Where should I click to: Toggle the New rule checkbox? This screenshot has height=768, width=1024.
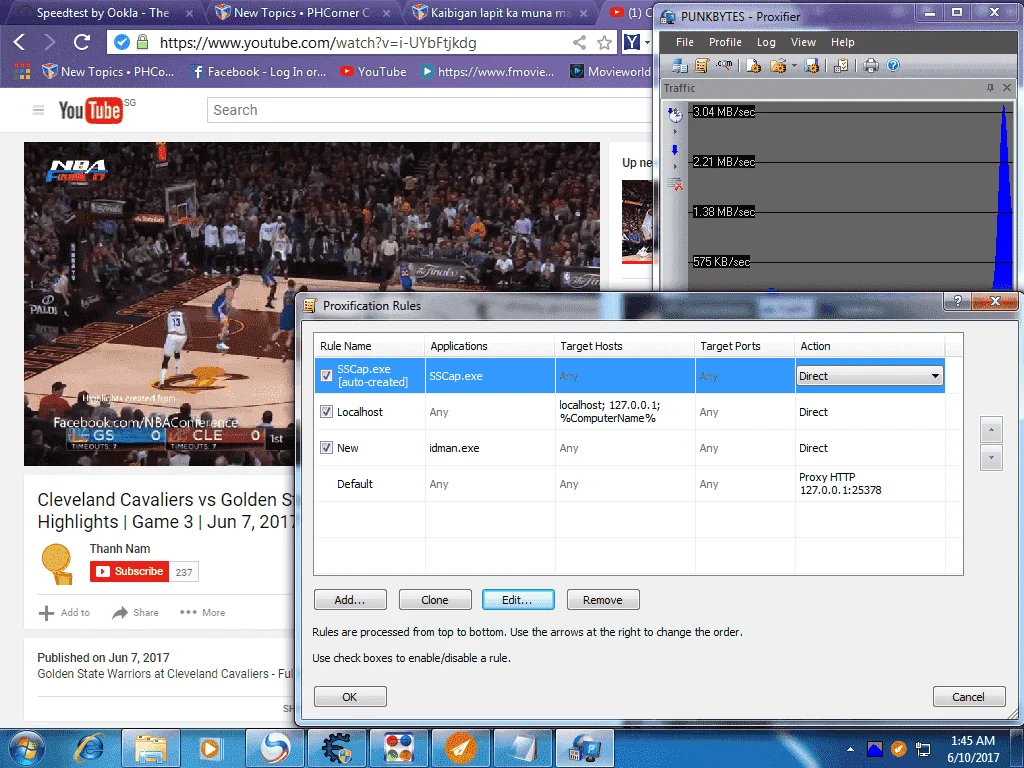point(326,447)
